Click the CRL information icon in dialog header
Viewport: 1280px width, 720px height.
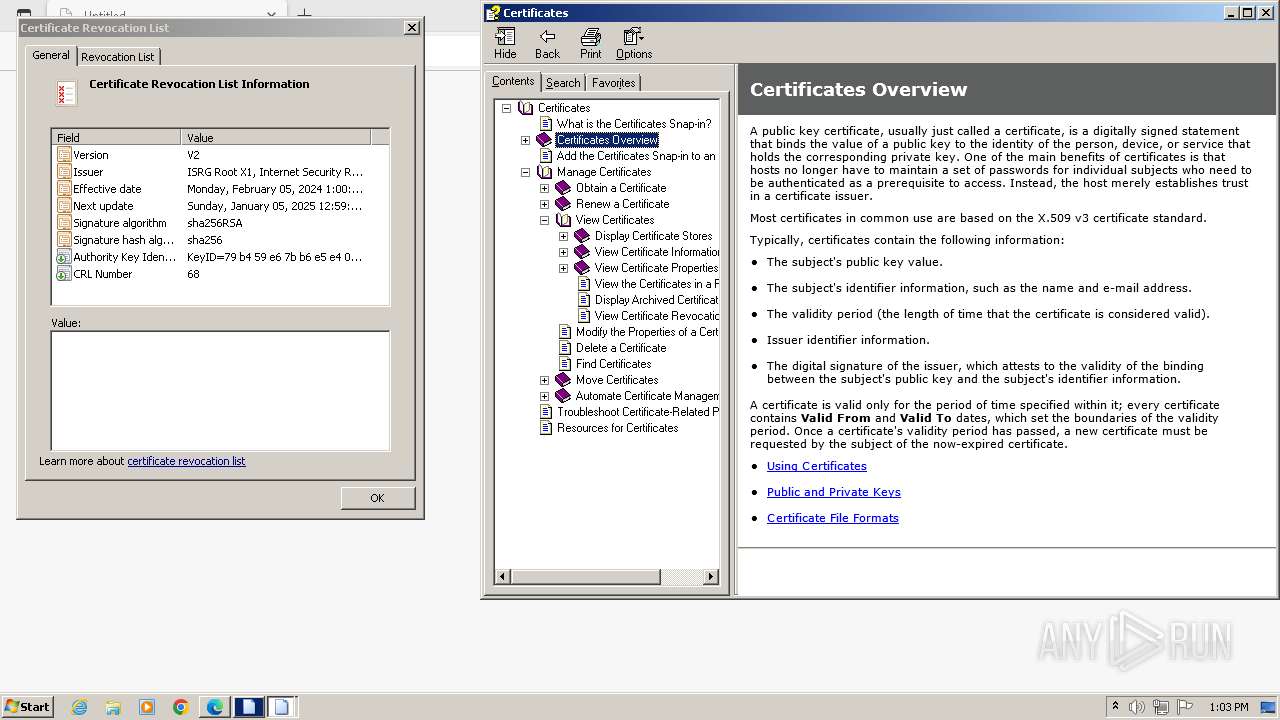66,94
